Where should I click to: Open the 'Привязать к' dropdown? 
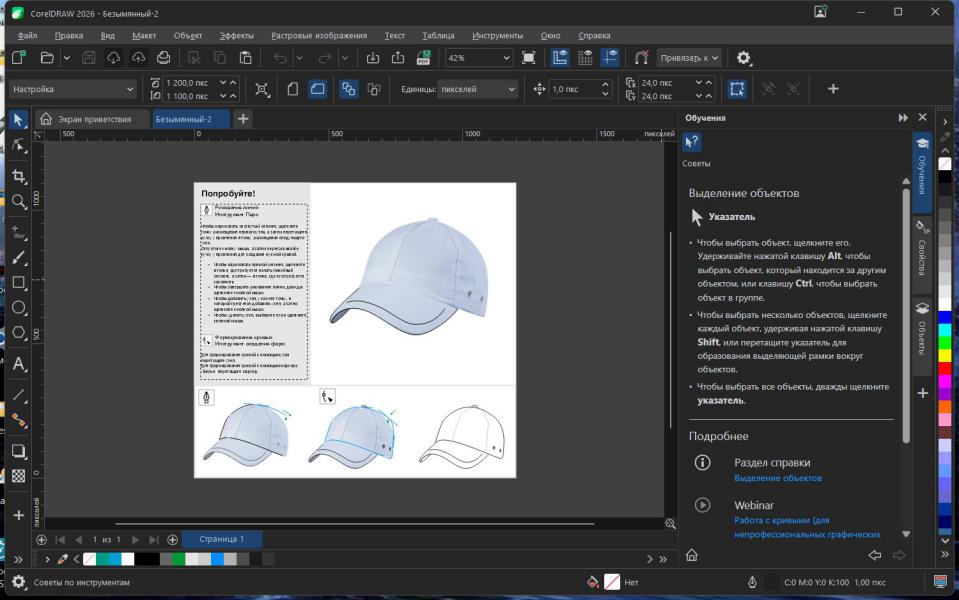(689, 58)
